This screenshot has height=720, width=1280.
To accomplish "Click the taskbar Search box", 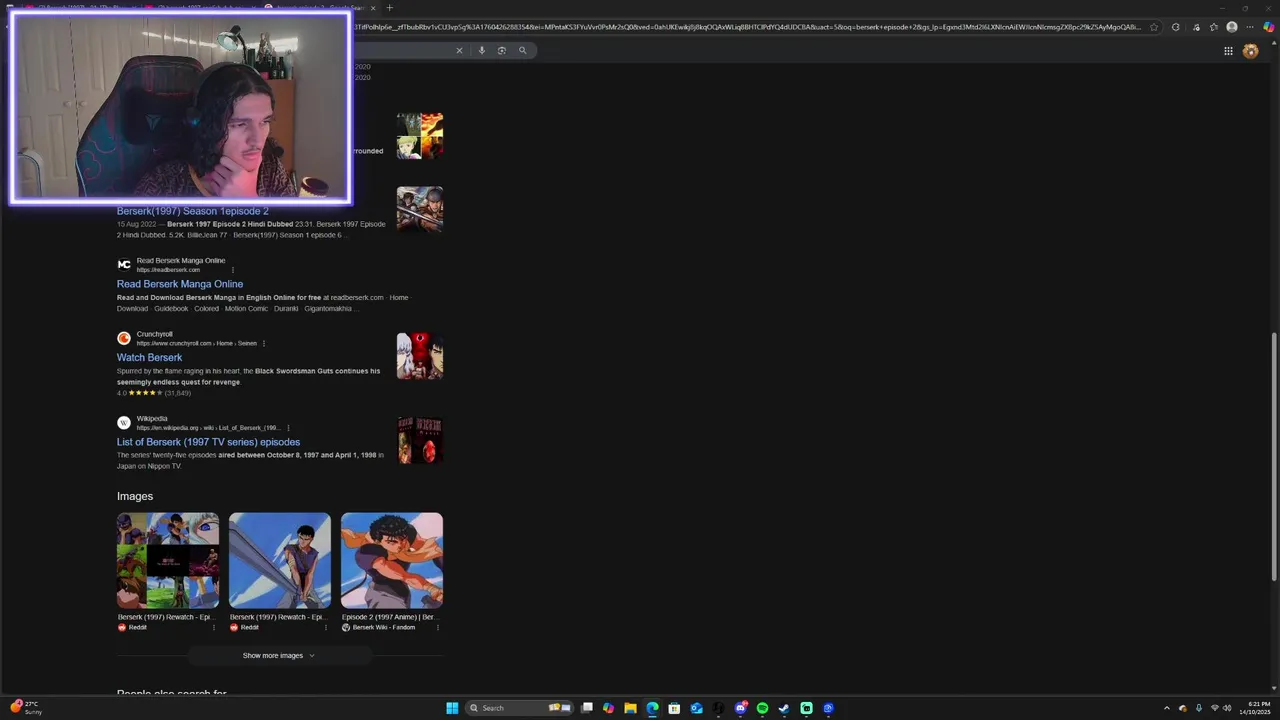I will tap(518, 708).
